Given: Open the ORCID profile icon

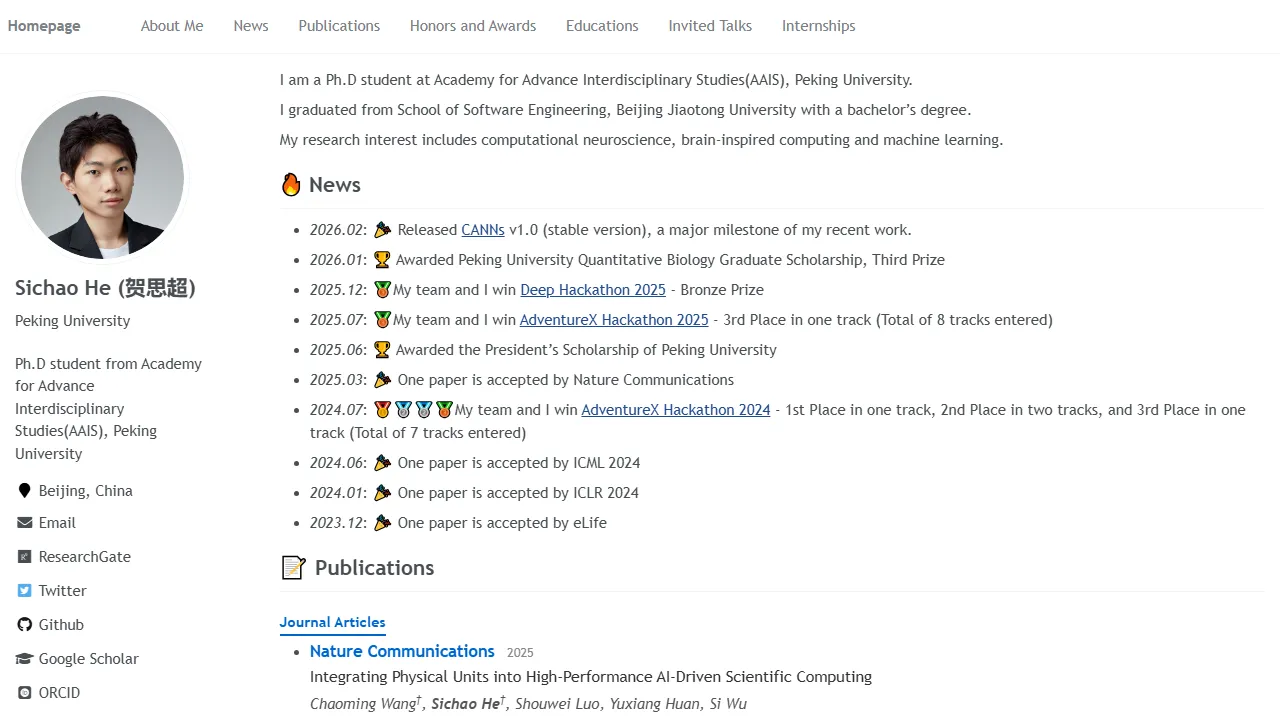Looking at the screenshot, I should pos(22,692).
